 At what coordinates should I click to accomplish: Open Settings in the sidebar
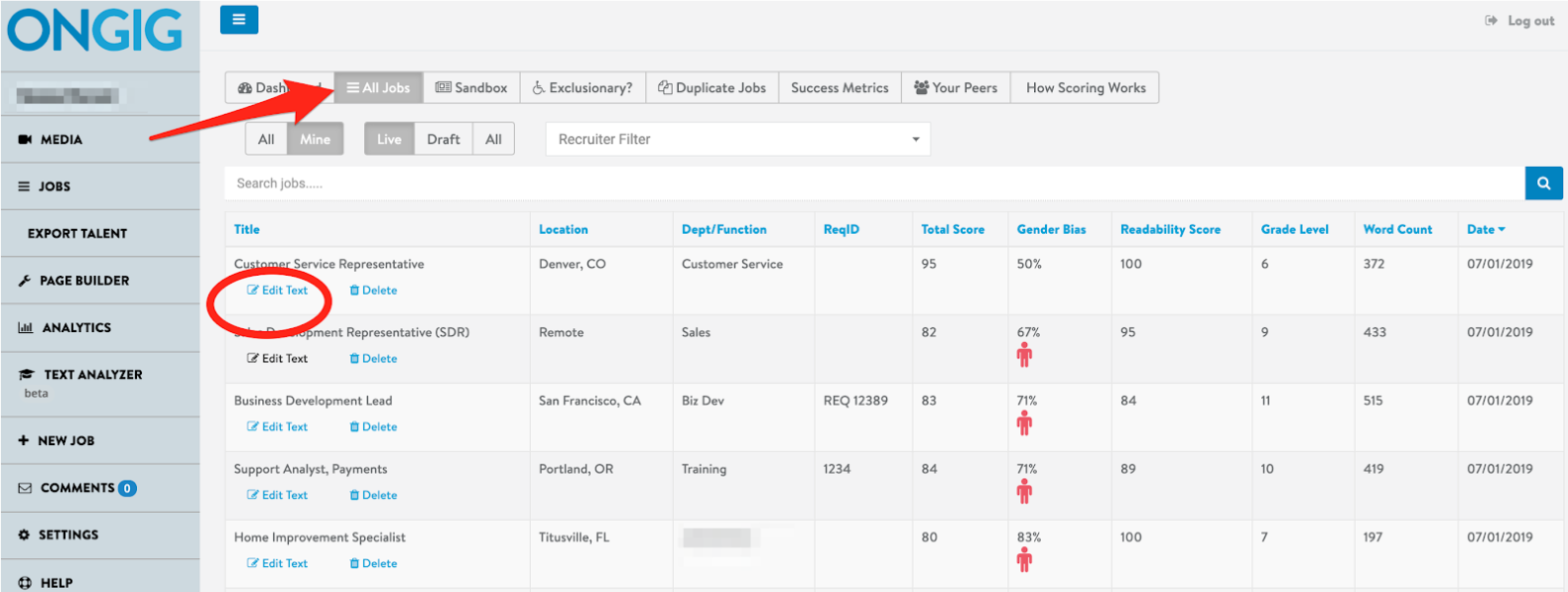click(x=99, y=534)
